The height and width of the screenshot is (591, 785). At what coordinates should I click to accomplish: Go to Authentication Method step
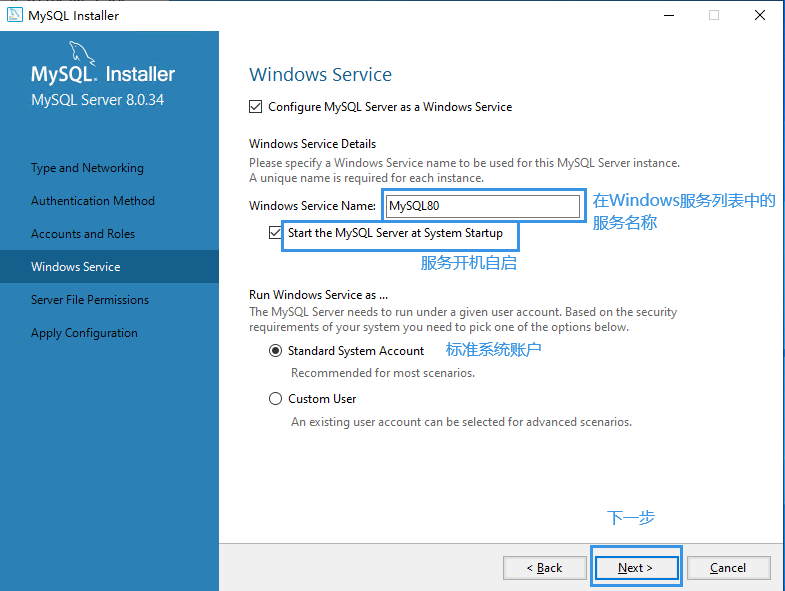tap(93, 201)
